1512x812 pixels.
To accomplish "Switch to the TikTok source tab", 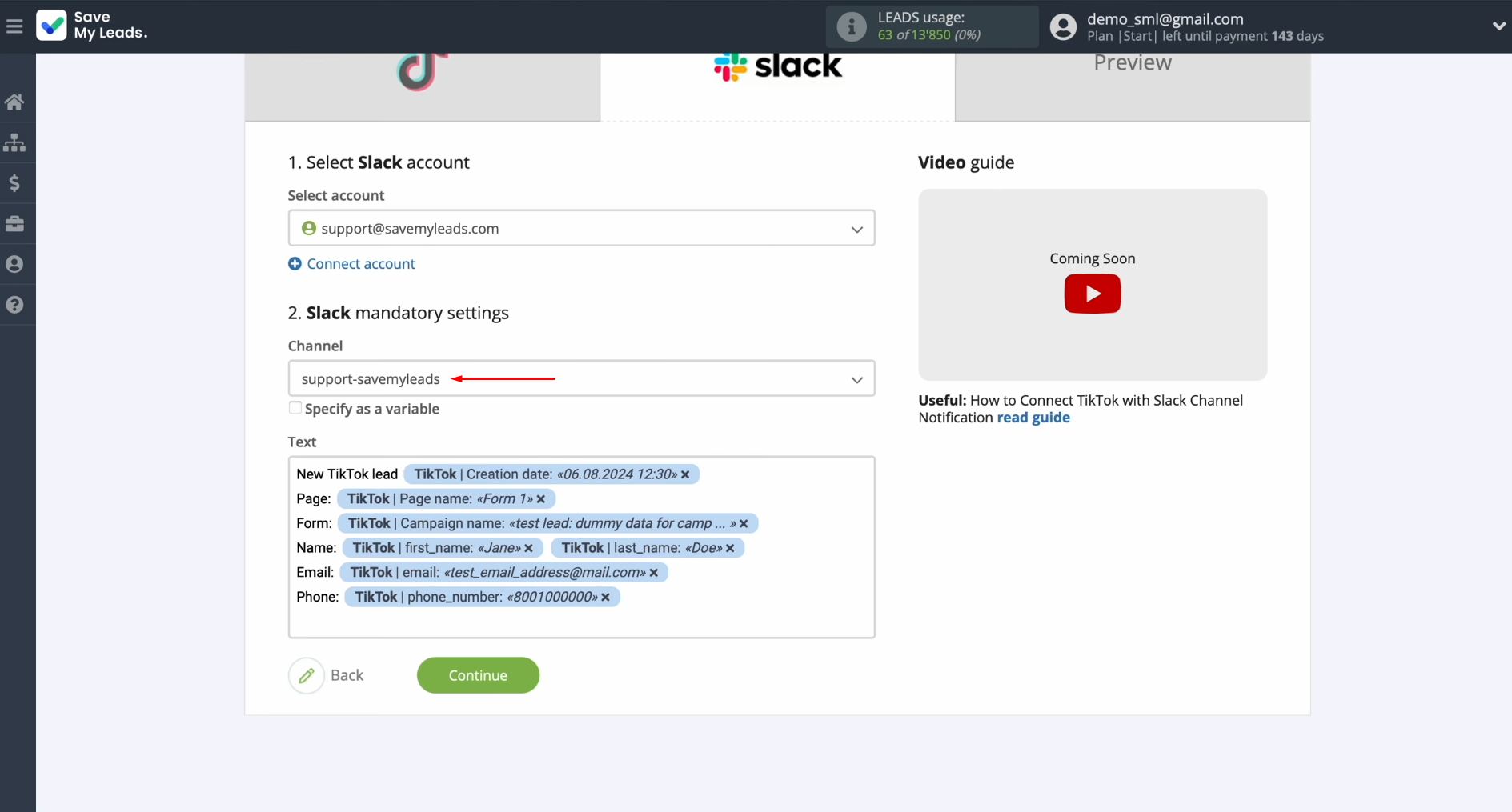I will (x=423, y=86).
